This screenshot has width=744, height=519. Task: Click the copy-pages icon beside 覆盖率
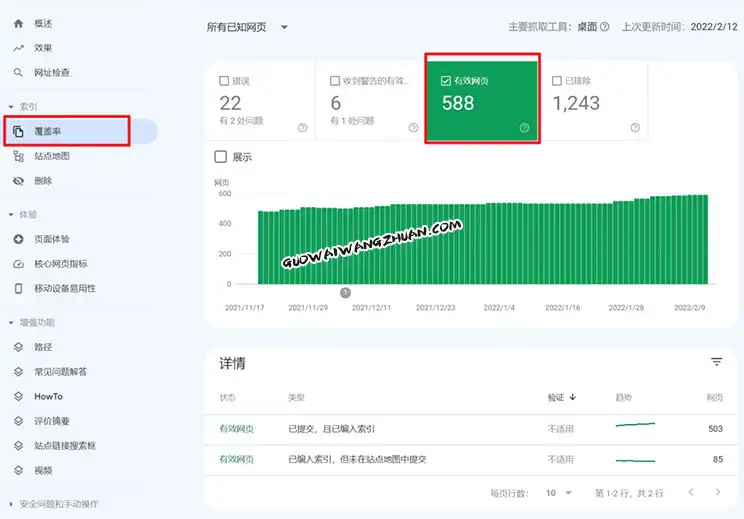pos(18,131)
